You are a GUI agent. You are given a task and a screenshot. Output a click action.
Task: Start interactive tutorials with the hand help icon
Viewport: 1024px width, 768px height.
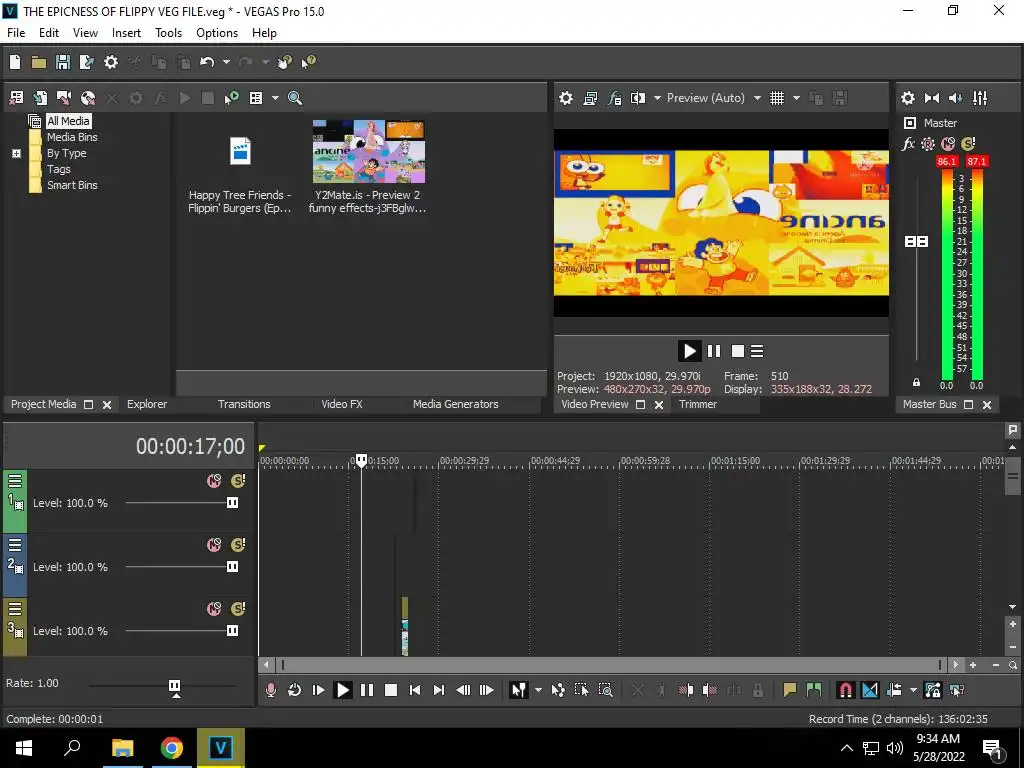284,62
